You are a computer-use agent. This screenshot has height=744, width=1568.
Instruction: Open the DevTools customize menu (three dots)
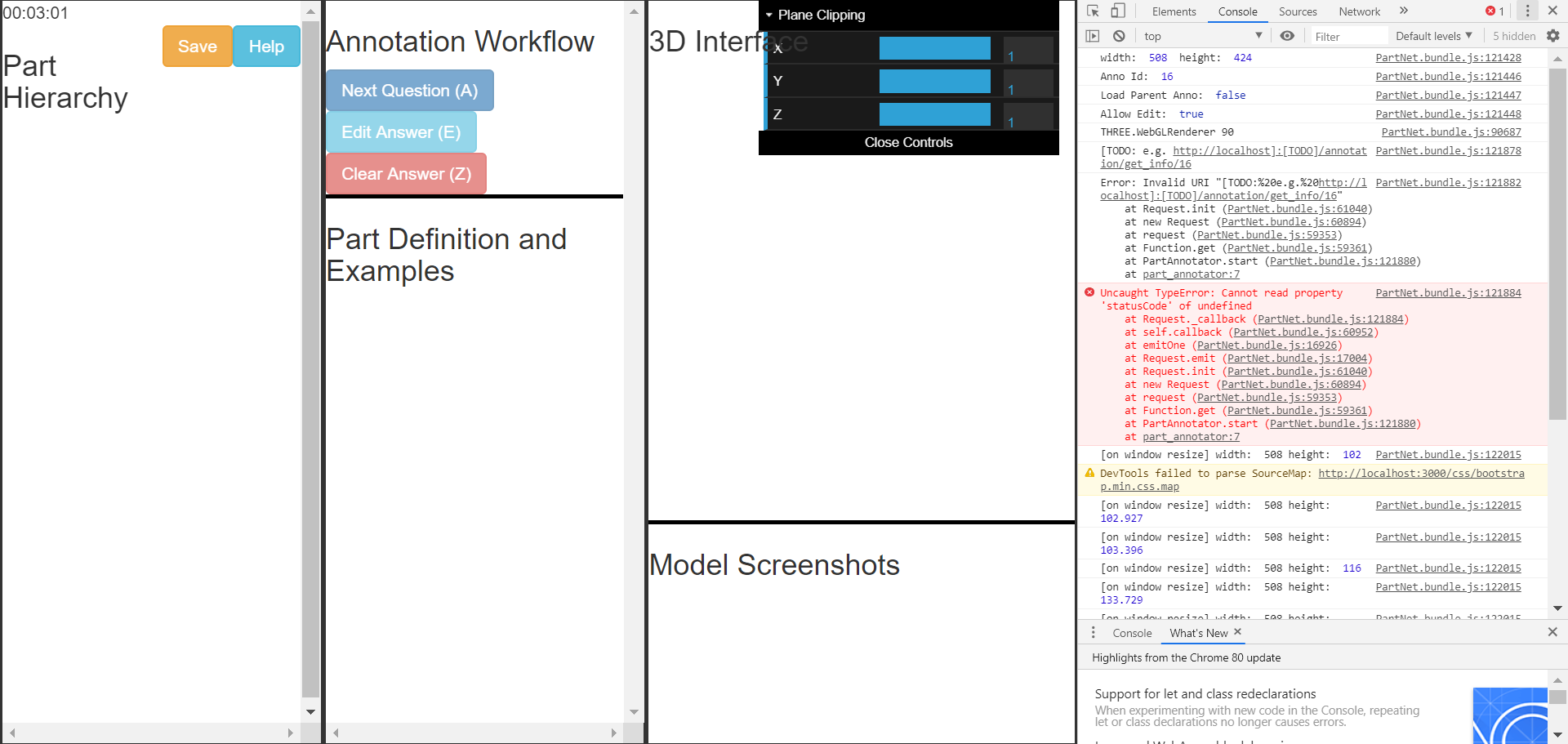click(x=1530, y=11)
